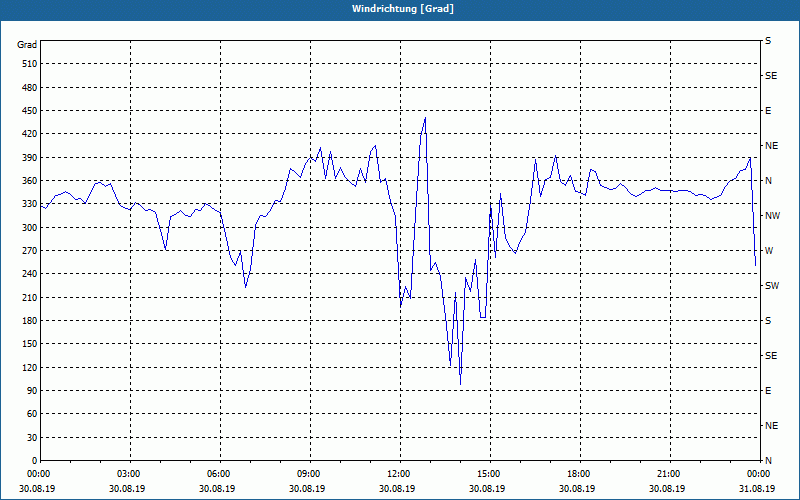The width and height of the screenshot is (800, 500).
Task: Click the 90 left axis label
Action: click(x=31, y=391)
